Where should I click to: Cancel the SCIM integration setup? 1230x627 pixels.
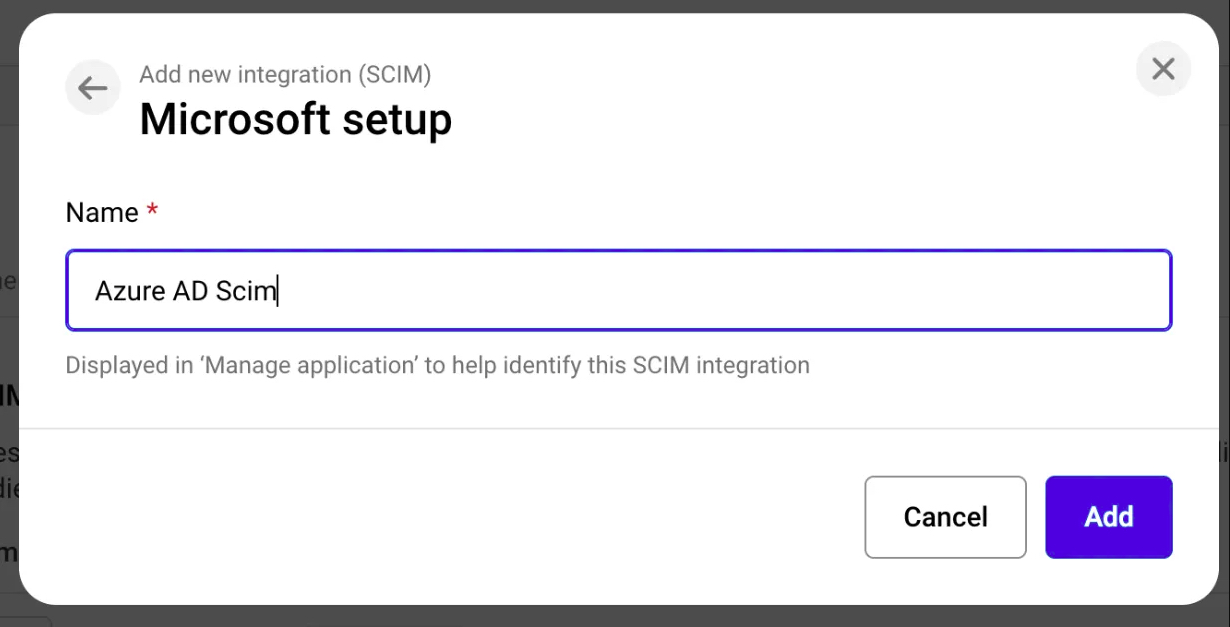[945, 517]
